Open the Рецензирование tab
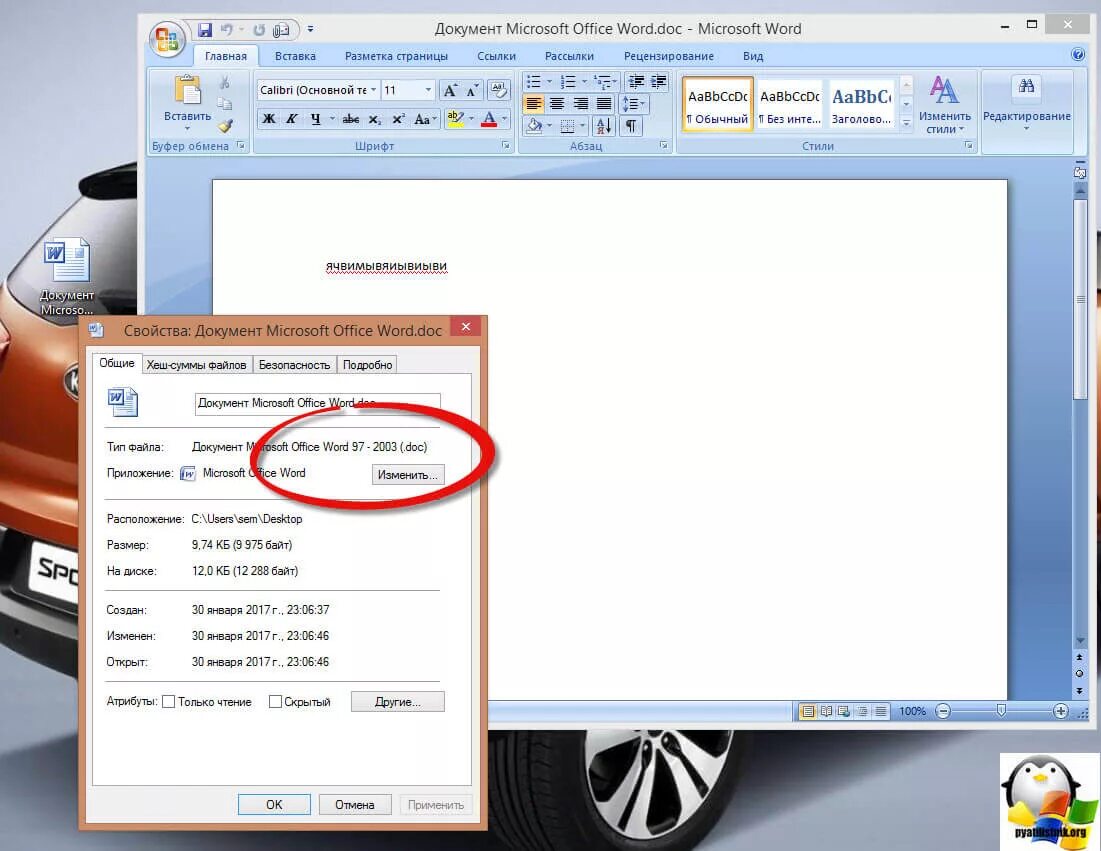The height and width of the screenshot is (851, 1101). click(668, 56)
